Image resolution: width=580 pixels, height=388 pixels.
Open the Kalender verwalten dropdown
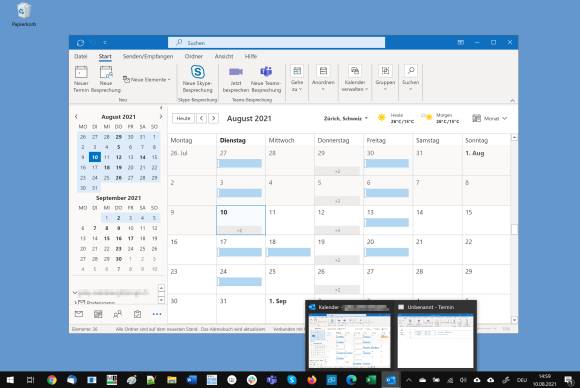click(355, 79)
